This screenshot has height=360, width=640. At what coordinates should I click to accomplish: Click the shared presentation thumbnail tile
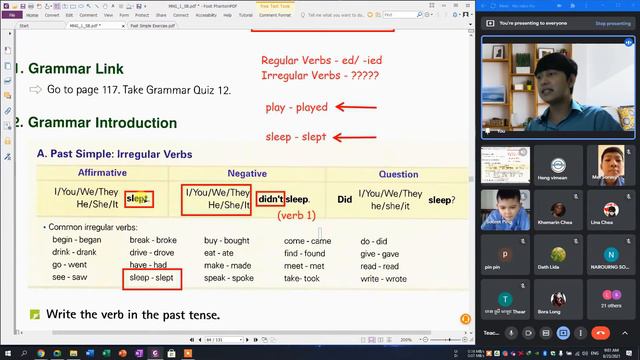coord(505,165)
